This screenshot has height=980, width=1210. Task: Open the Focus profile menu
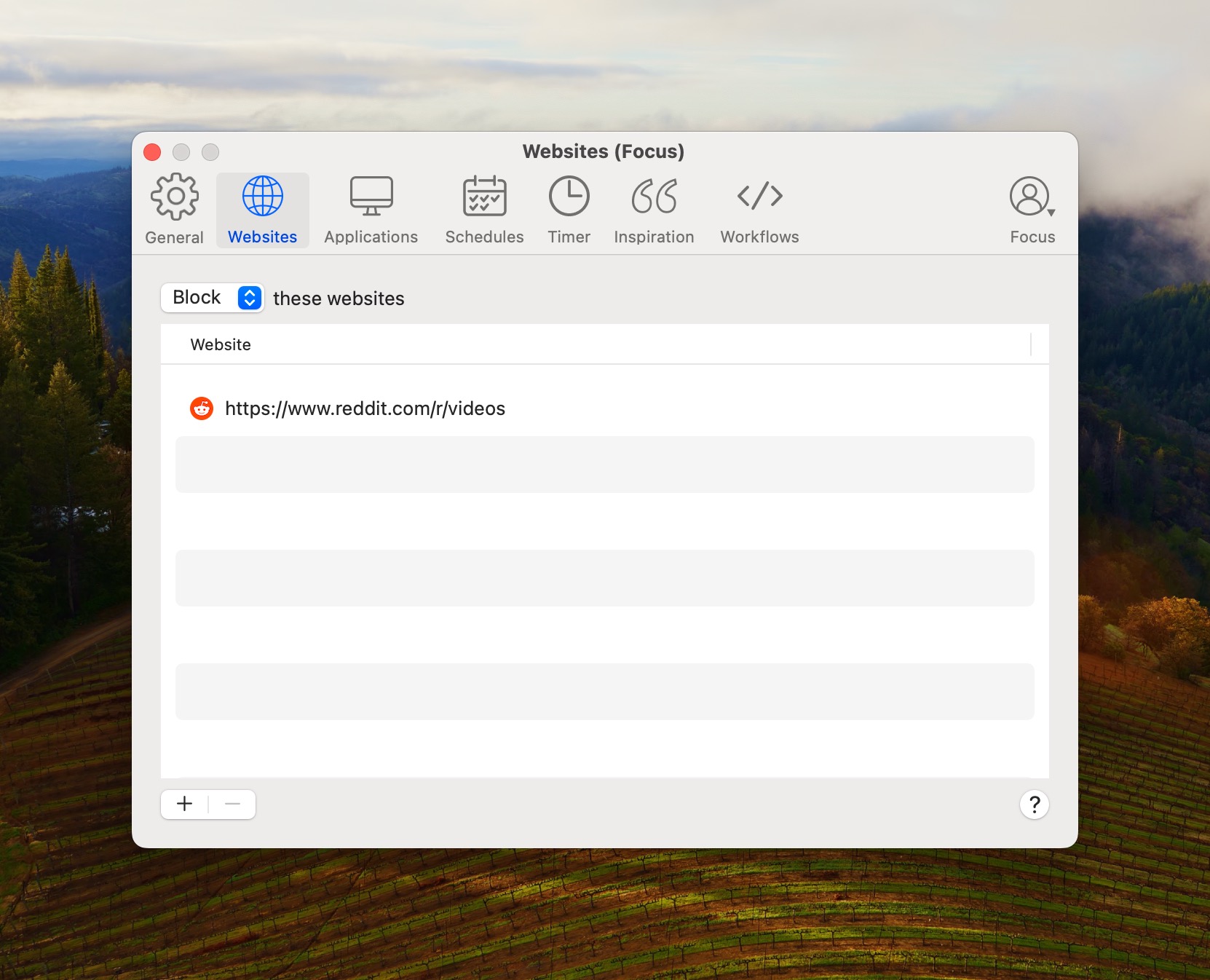pos(1032,210)
